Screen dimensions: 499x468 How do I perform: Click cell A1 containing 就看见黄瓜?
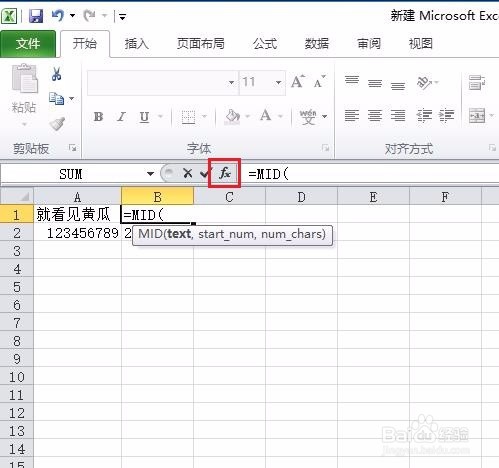(x=77, y=214)
